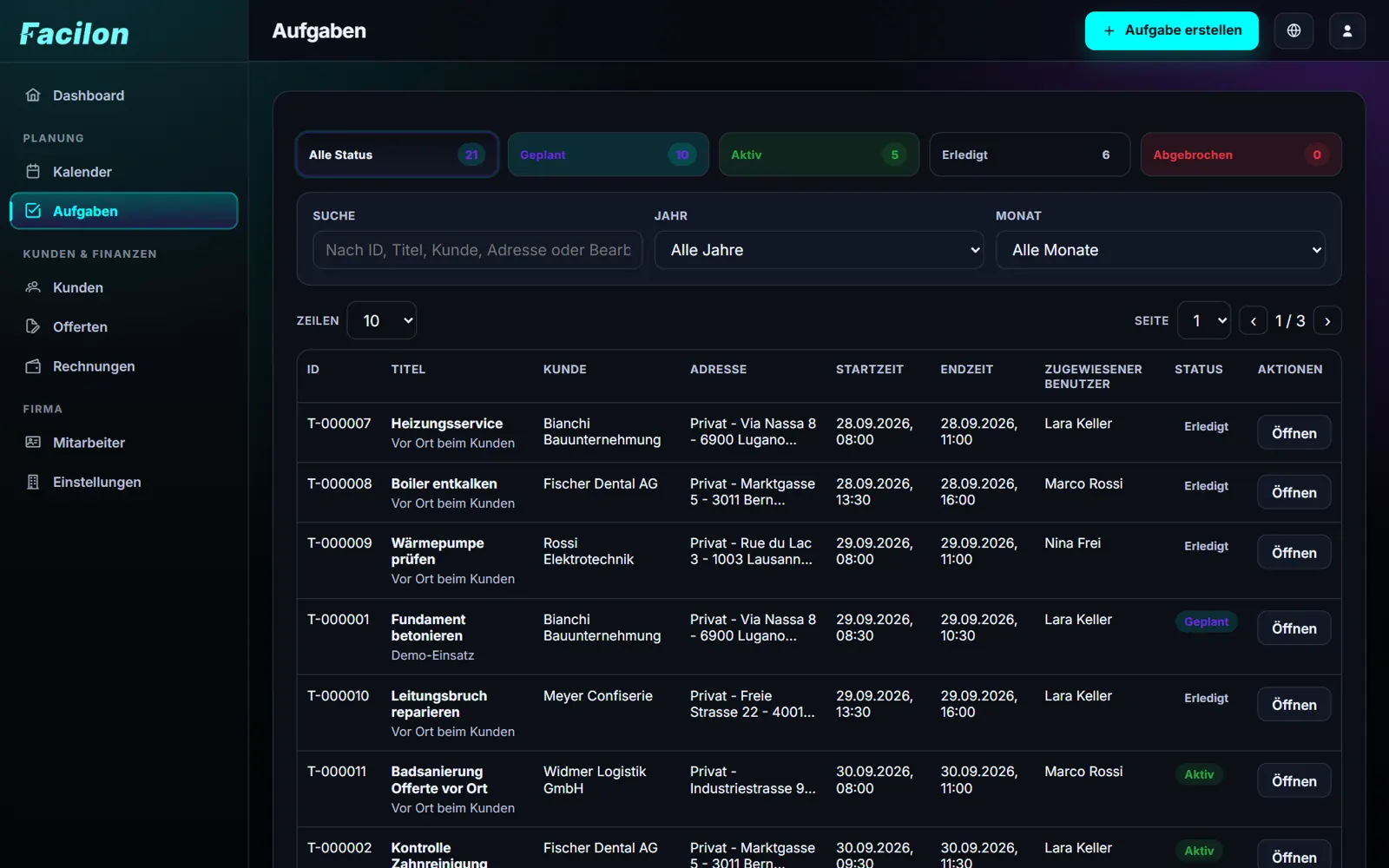Click the globe language icon

click(x=1294, y=30)
